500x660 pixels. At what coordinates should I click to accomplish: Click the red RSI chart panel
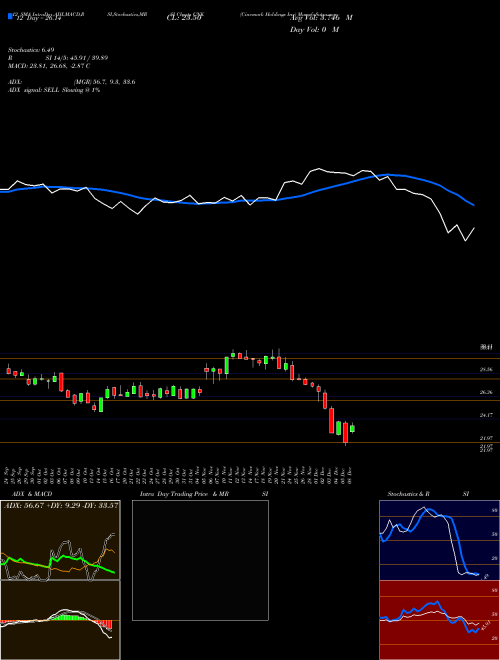point(439,620)
